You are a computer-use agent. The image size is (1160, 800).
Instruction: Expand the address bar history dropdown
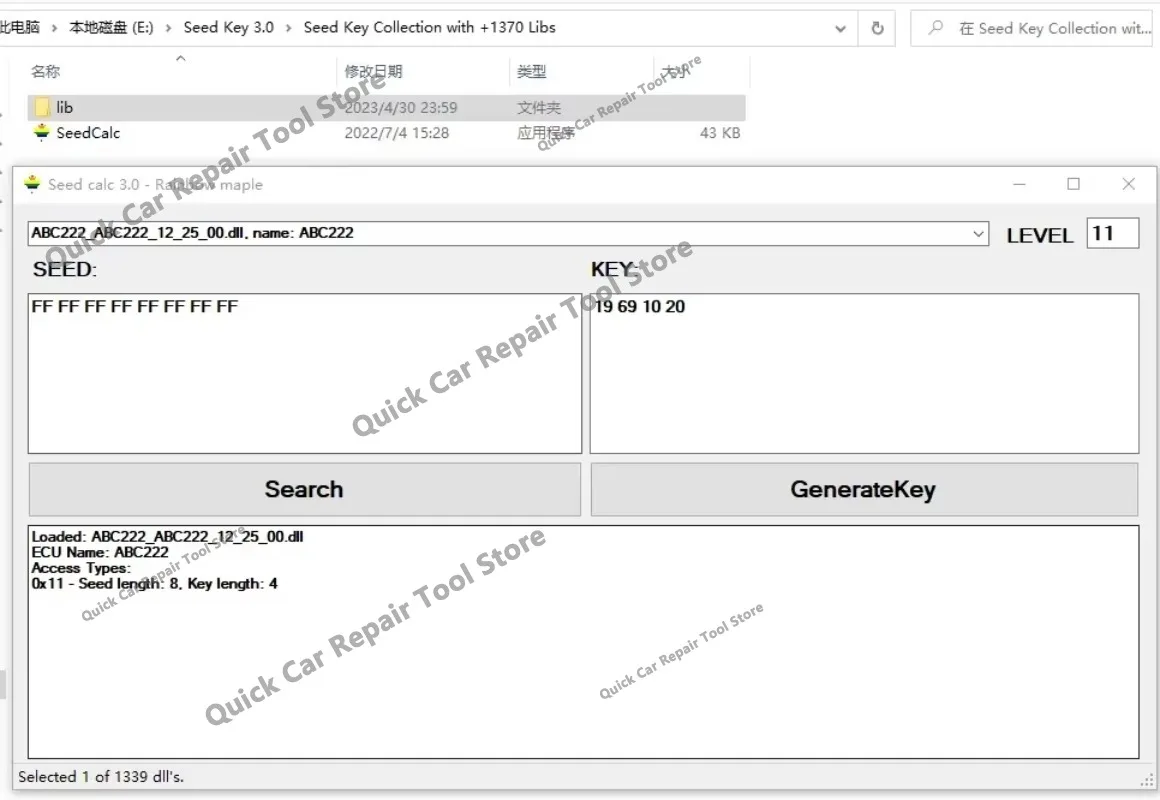click(x=840, y=28)
